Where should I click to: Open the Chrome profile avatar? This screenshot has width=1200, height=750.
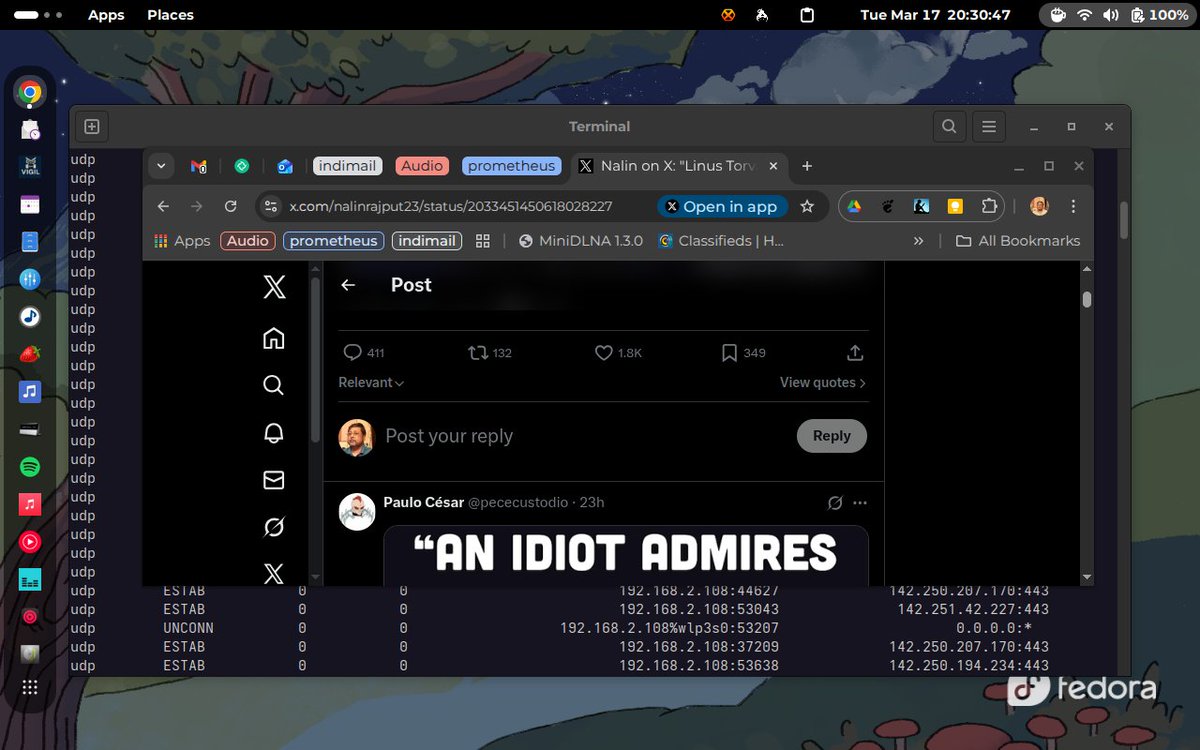pyautogui.click(x=1039, y=206)
